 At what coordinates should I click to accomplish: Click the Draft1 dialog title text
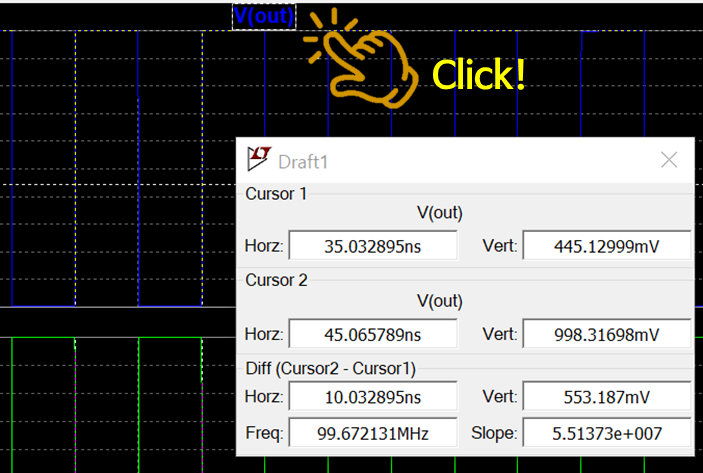tap(303, 162)
